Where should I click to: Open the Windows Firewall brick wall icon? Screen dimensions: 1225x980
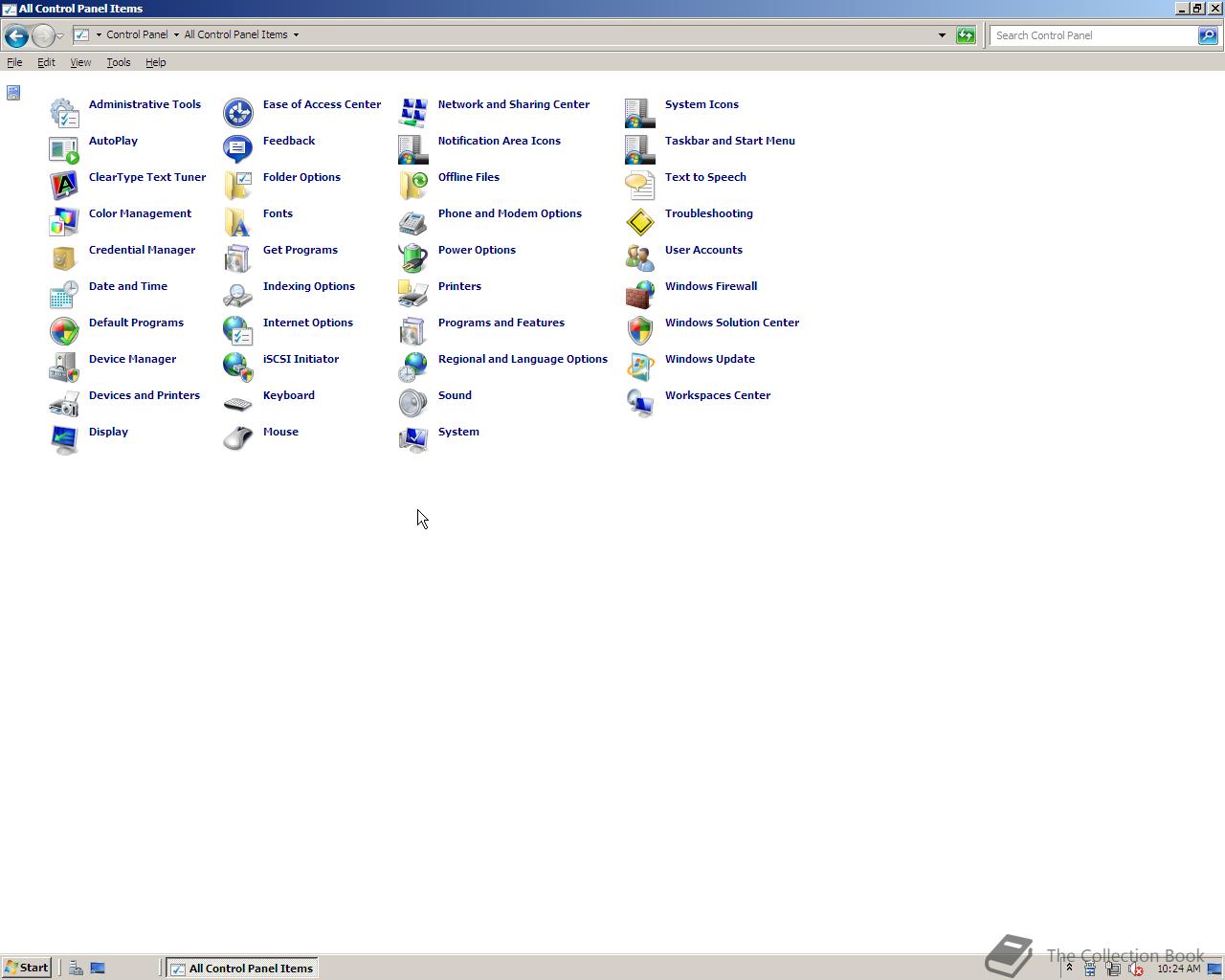point(640,295)
